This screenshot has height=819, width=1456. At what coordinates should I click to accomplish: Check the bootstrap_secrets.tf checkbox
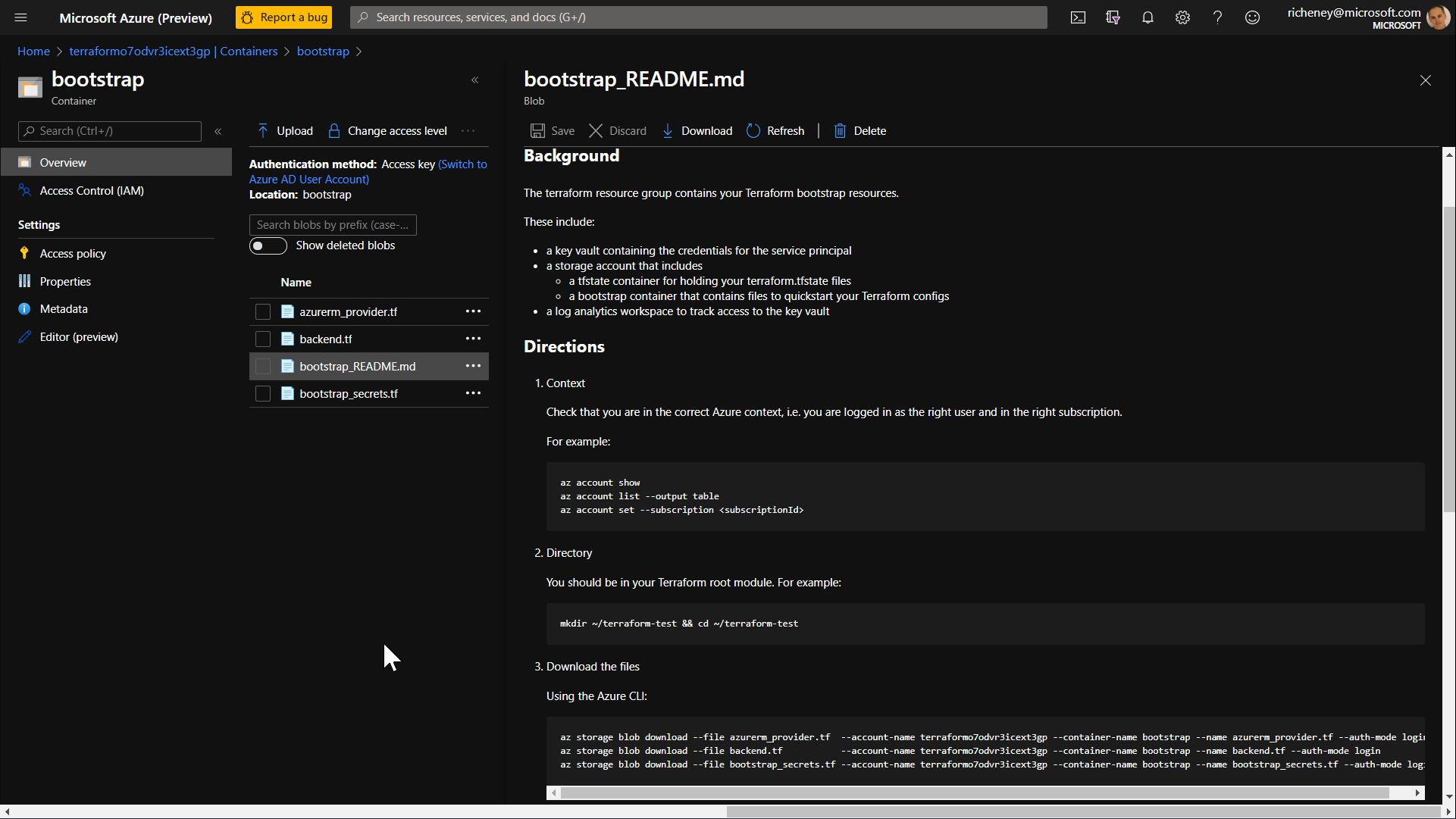262,393
